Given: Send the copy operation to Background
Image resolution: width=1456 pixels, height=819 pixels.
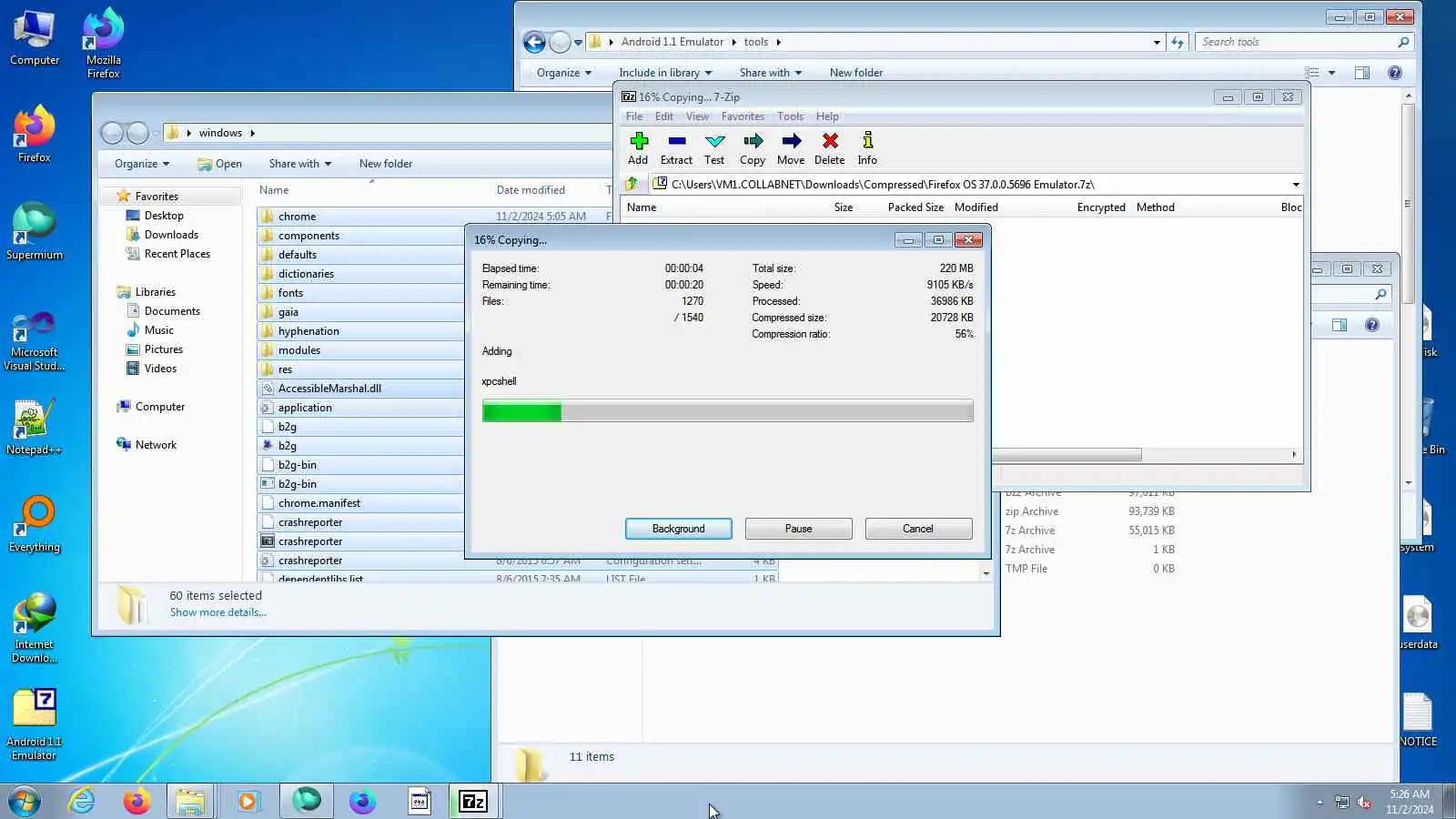Looking at the screenshot, I should pyautogui.click(x=678, y=529).
